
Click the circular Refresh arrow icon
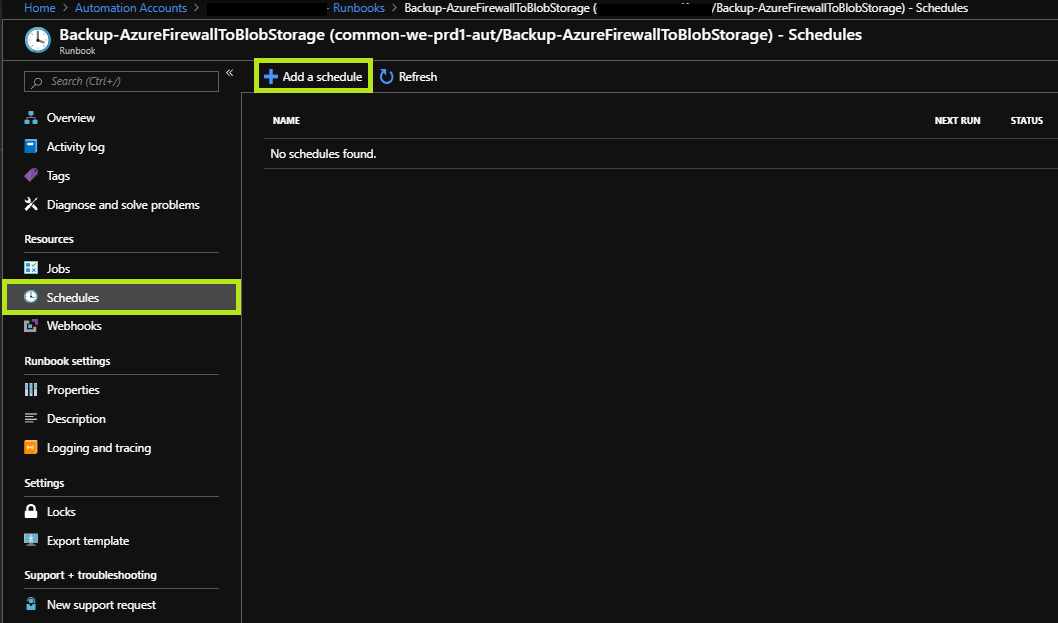click(386, 77)
